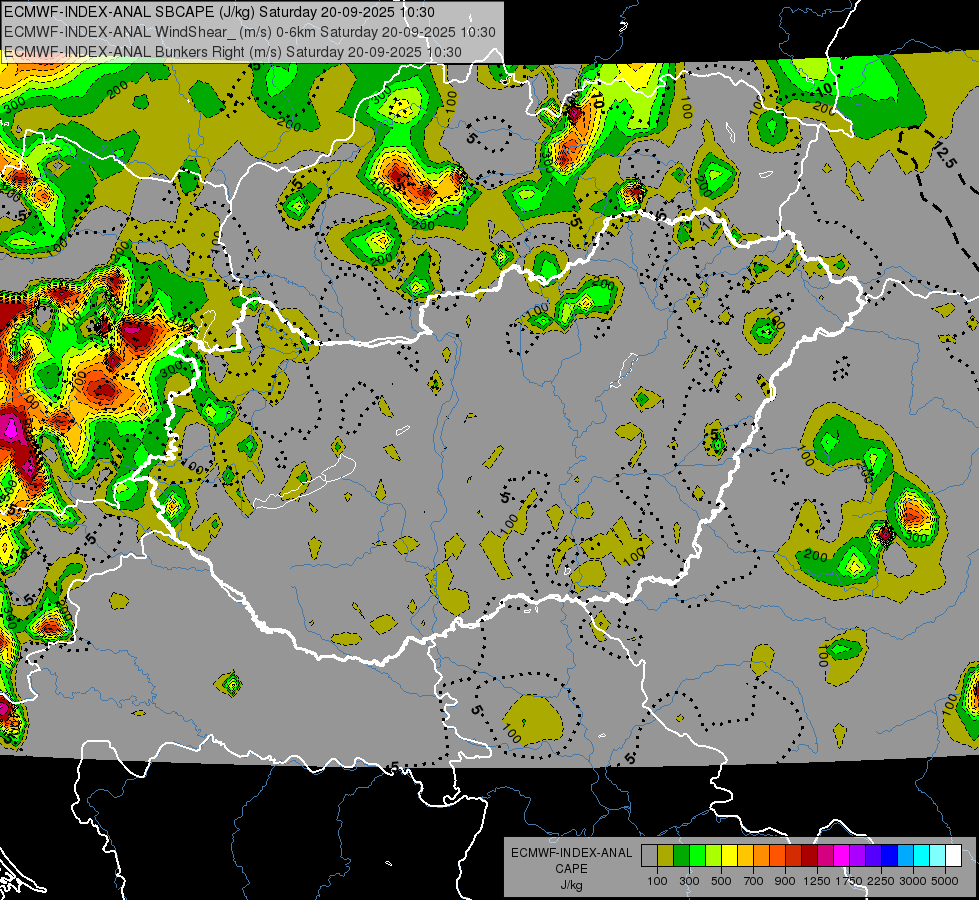This screenshot has height=900, width=979.
Task: Click the 5000 tick label on the legend
Action: (x=945, y=881)
